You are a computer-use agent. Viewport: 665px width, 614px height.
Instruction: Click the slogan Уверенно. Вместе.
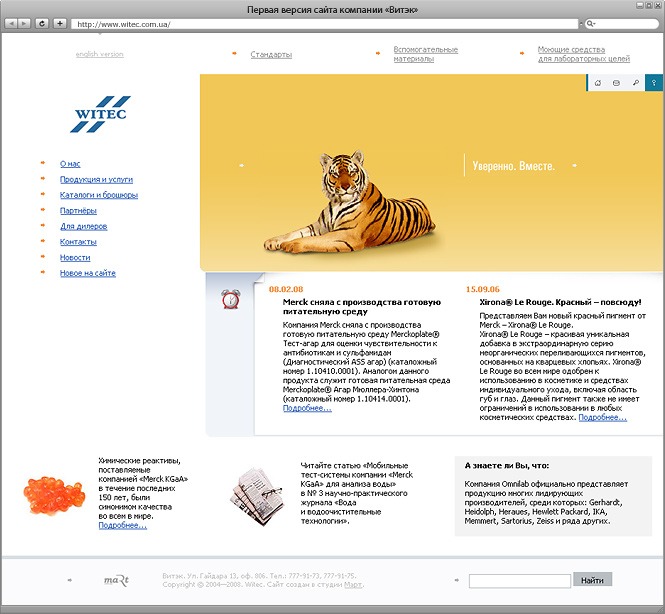click(514, 166)
